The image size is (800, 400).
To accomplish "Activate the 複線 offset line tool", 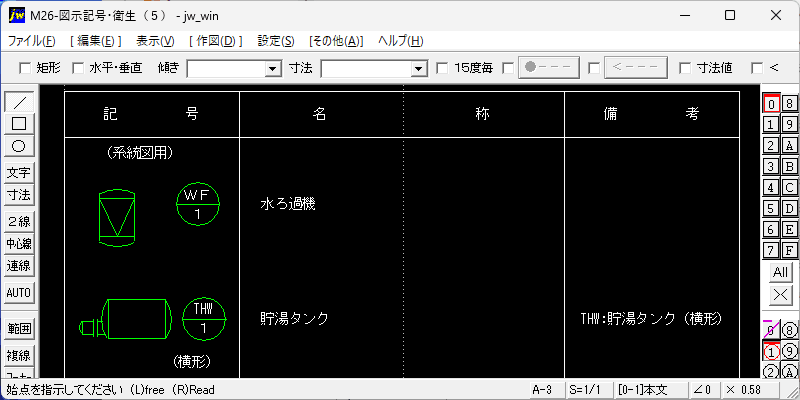I will 19,355.
